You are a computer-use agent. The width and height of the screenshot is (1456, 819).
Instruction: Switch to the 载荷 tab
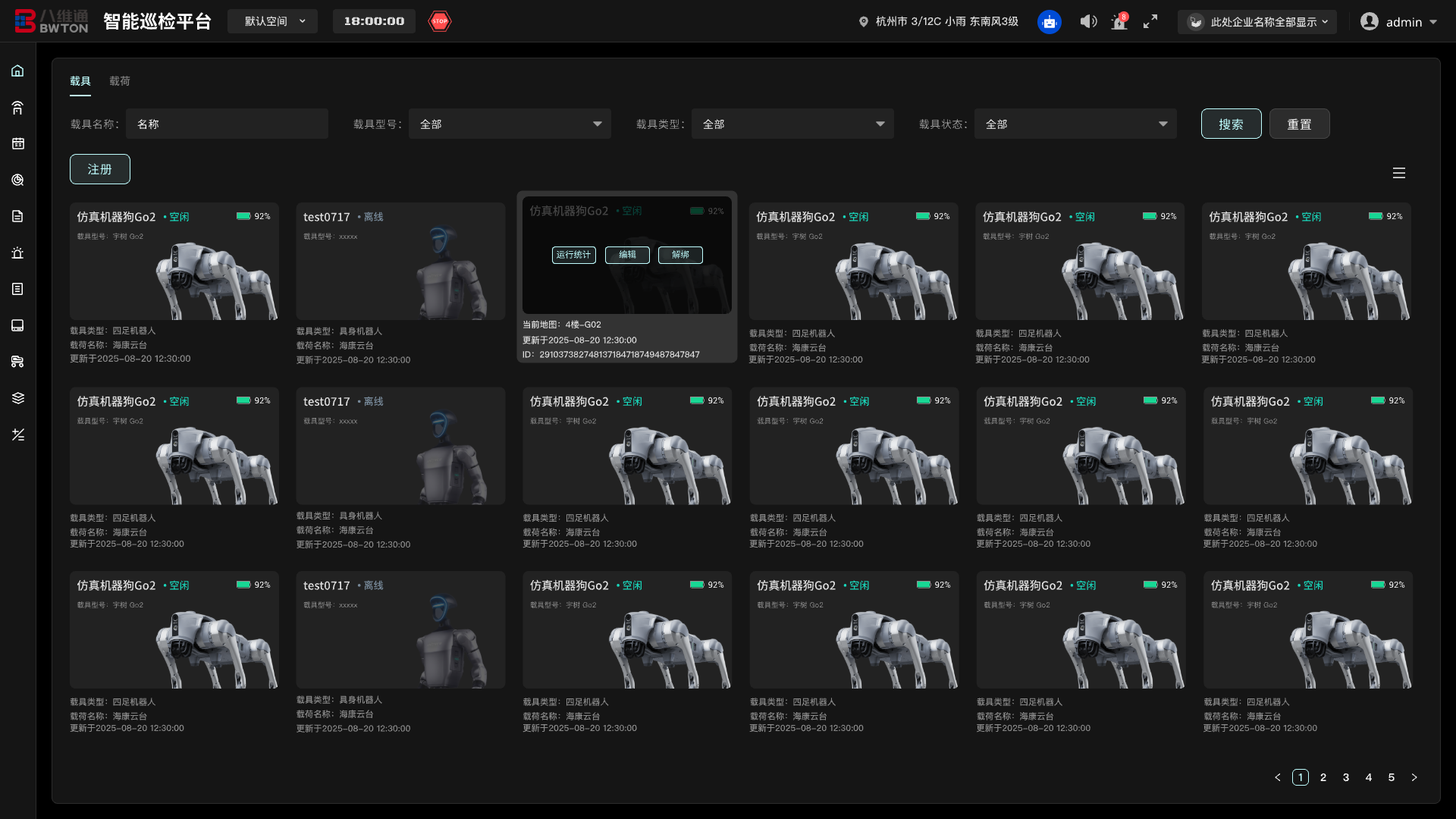click(x=120, y=81)
